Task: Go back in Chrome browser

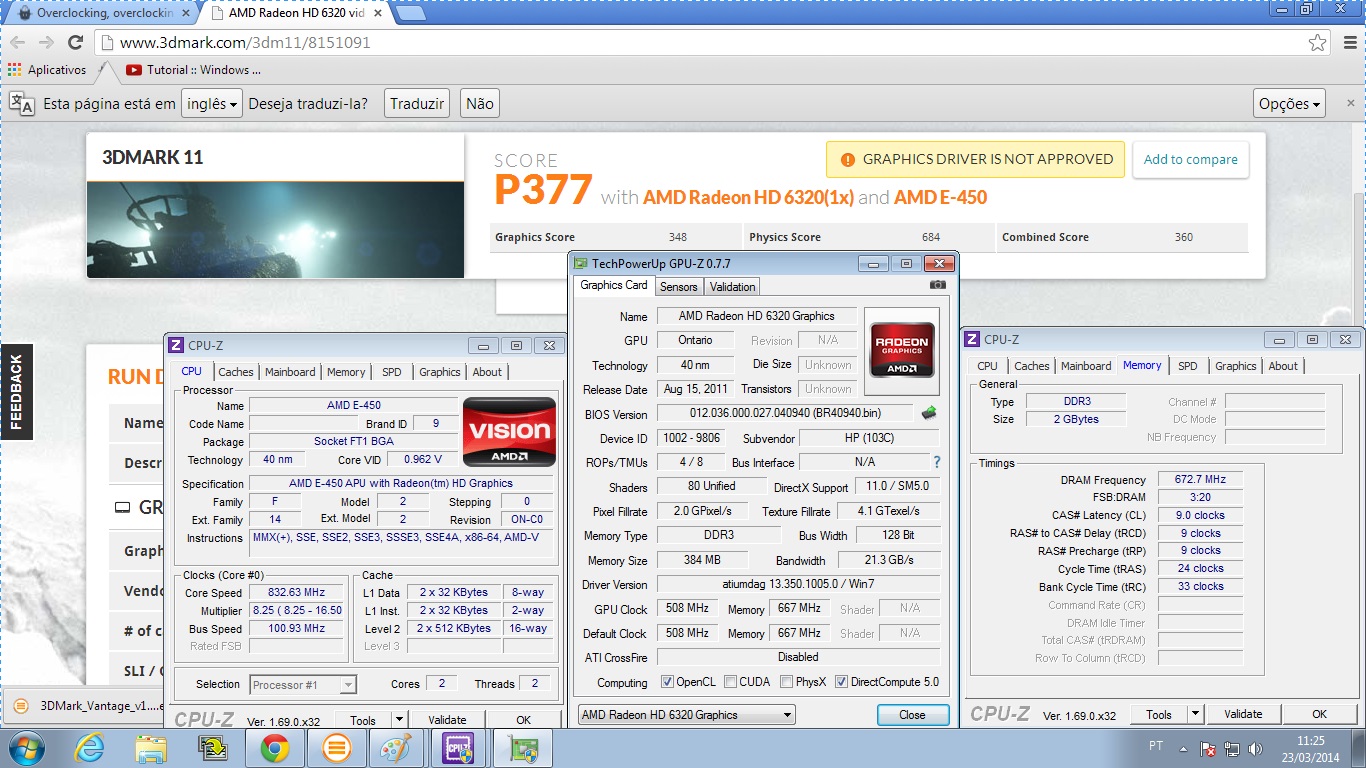Action: click(18, 43)
